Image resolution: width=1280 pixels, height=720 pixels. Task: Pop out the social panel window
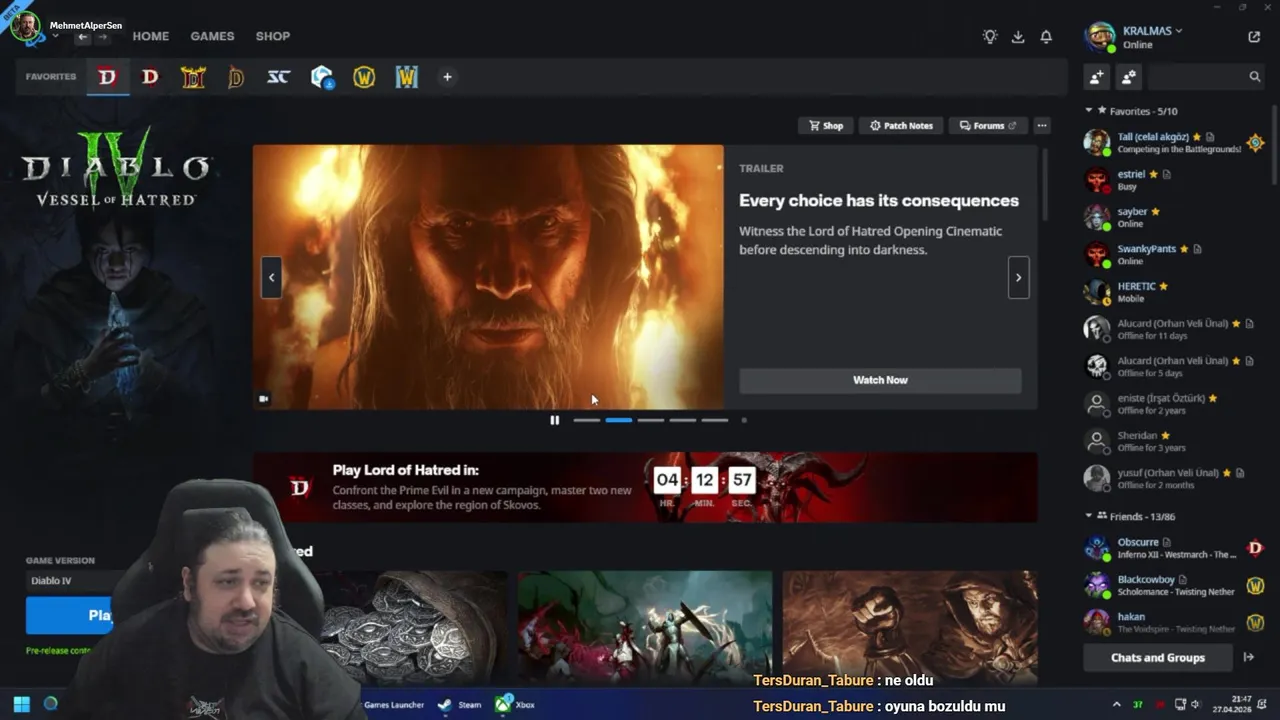[x=1254, y=37]
